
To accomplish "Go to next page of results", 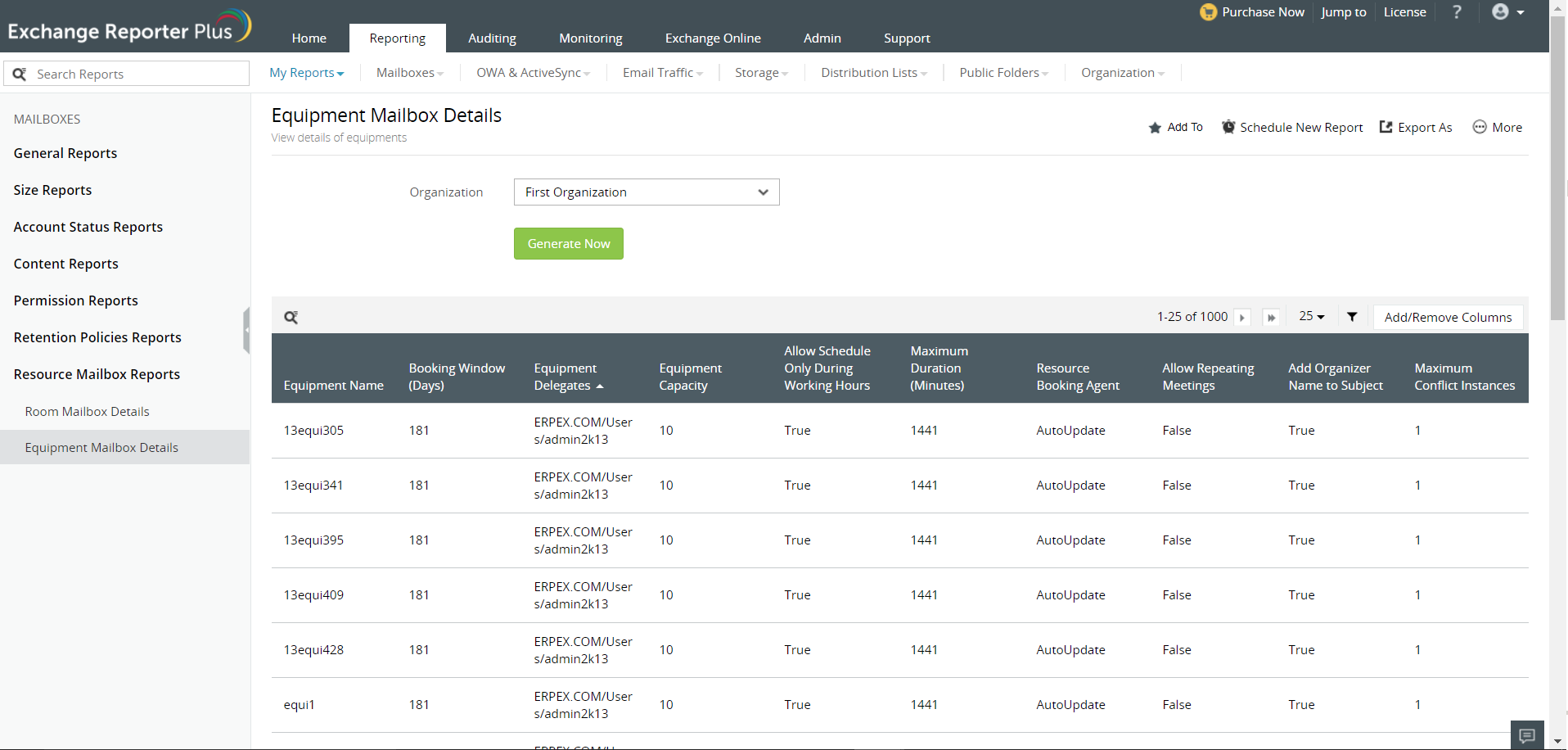I will tap(1242, 318).
